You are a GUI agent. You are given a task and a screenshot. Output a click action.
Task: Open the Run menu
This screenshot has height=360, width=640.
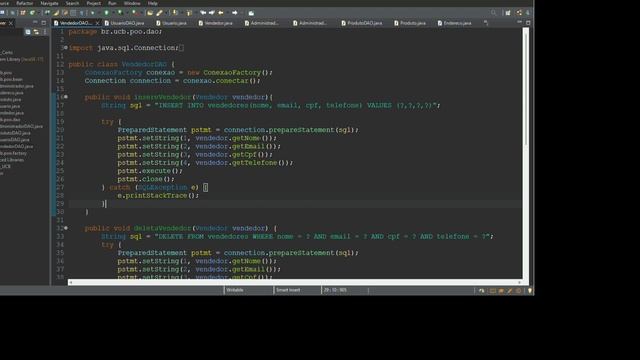[112, 3]
